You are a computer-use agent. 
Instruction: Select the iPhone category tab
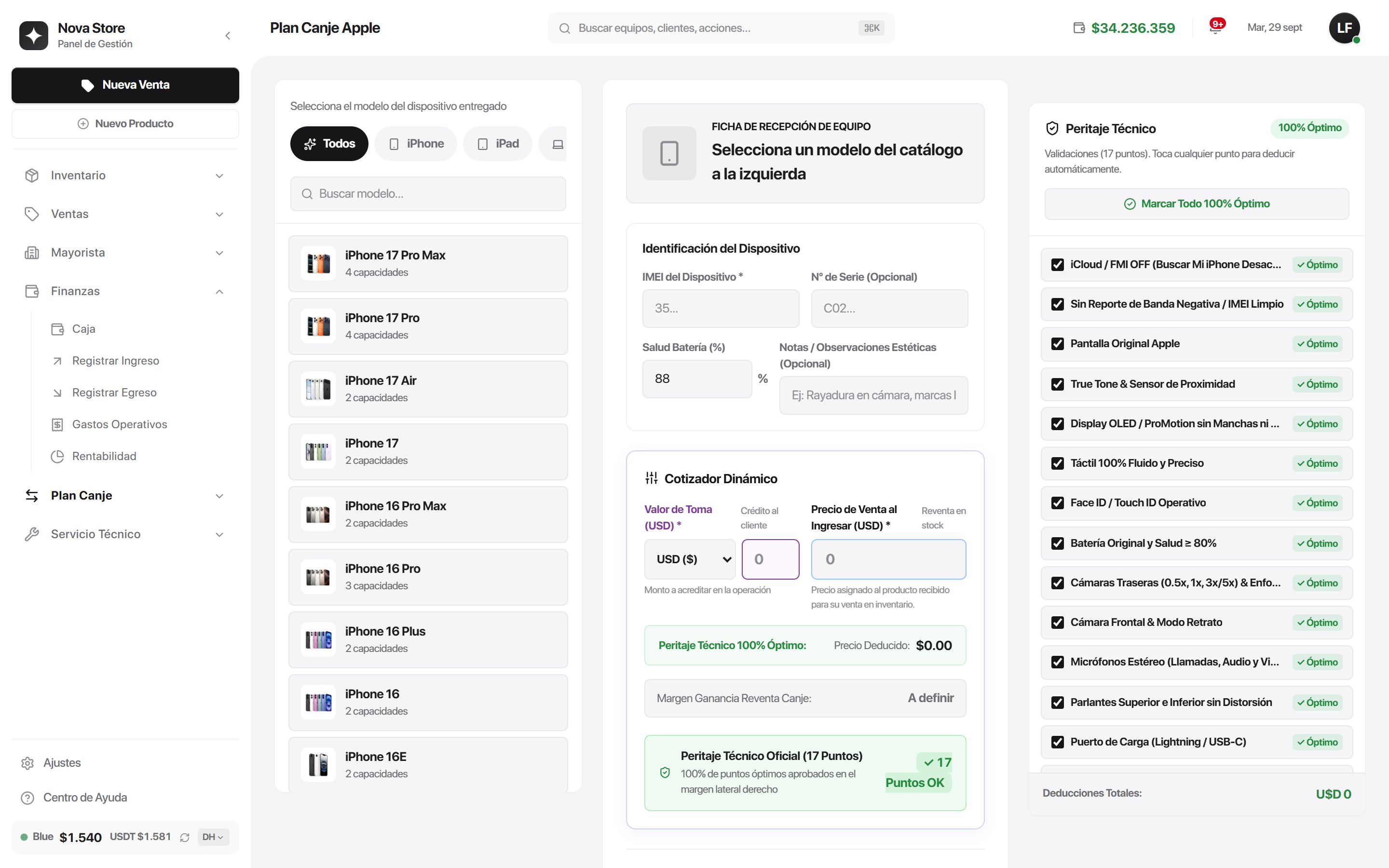coord(416,144)
